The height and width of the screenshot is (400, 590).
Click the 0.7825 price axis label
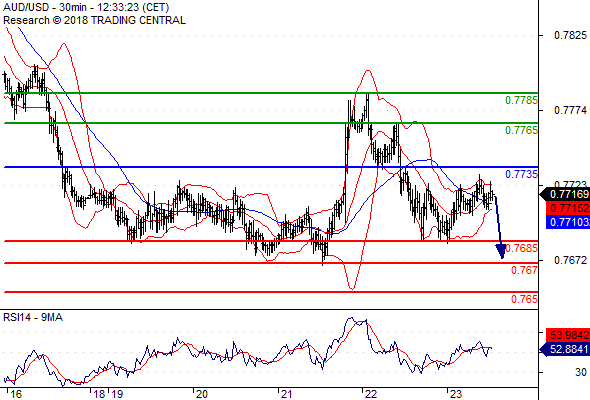570,35
